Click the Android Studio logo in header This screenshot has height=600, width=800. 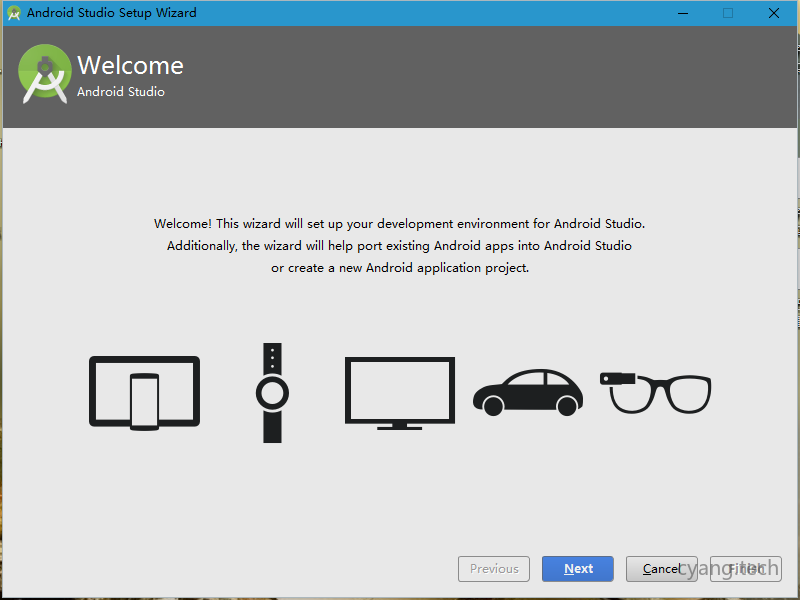click(45, 74)
